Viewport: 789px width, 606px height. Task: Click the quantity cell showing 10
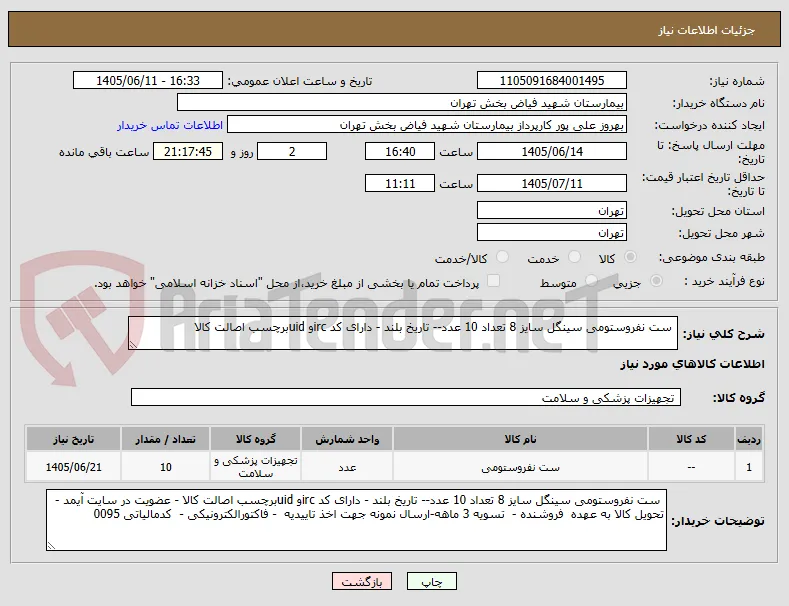[x=166, y=467]
